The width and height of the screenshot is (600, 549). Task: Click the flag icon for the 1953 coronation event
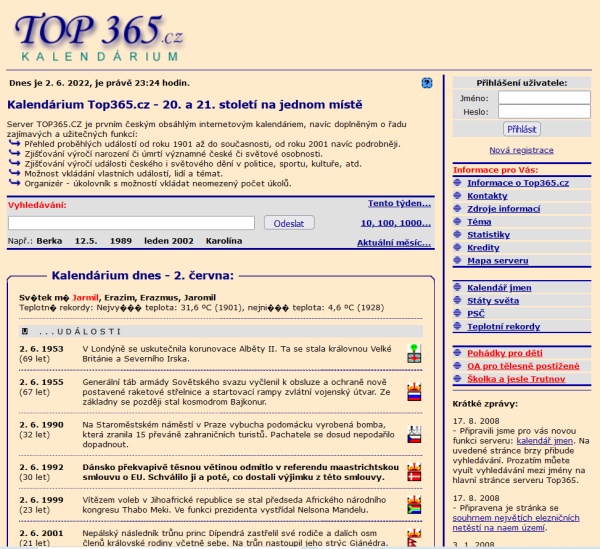tap(414, 353)
